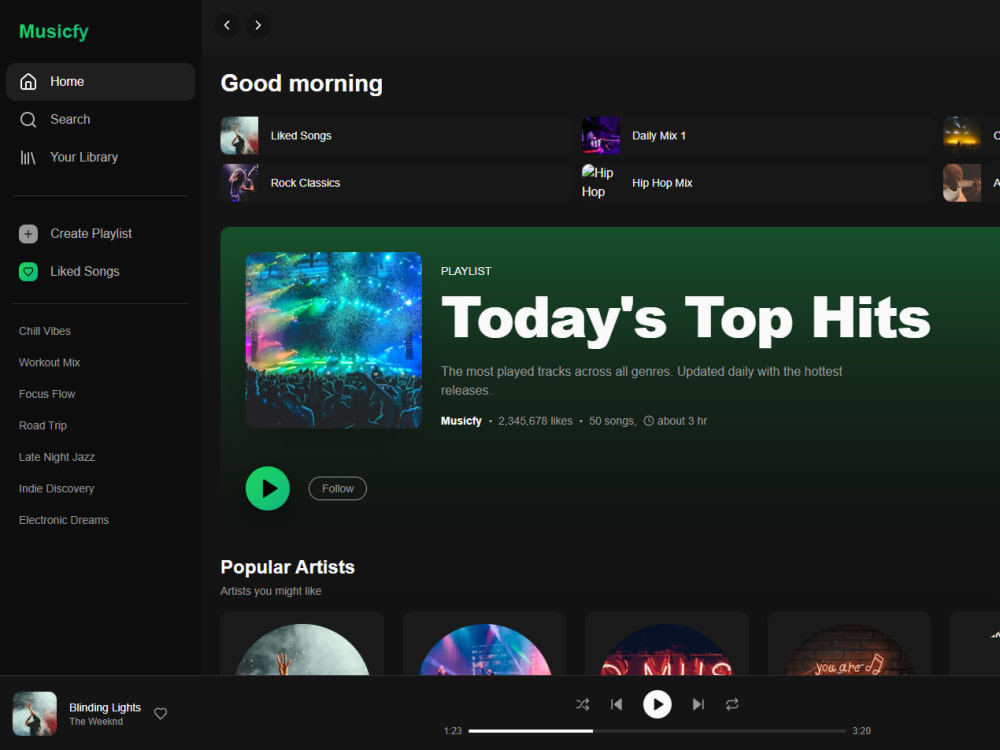
Task: Click the Today's Top Hits cover art
Action: [334, 340]
